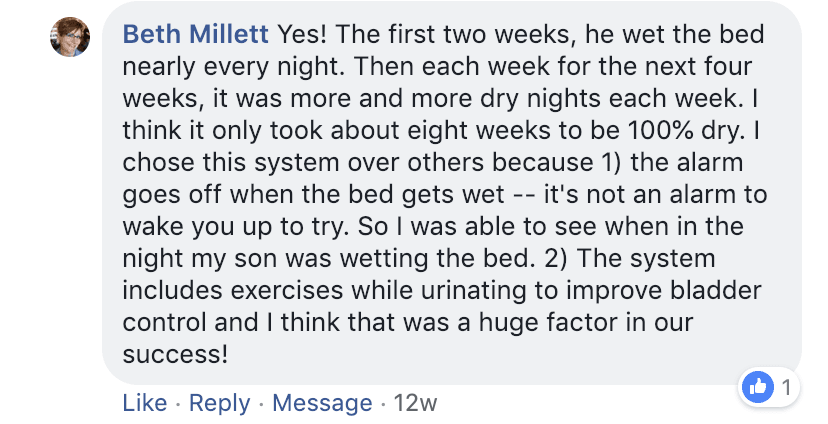Like Beth Millett's comment
The width and height of the screenshot is (828, 424).
(144, 403)
